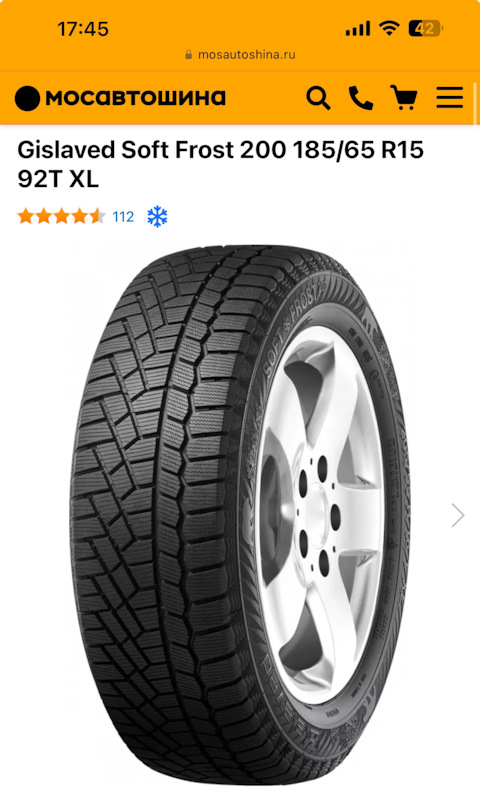This screenshot has height=805, width=480.
Task: Open the 112 reviews link
Action: (123, 217)
